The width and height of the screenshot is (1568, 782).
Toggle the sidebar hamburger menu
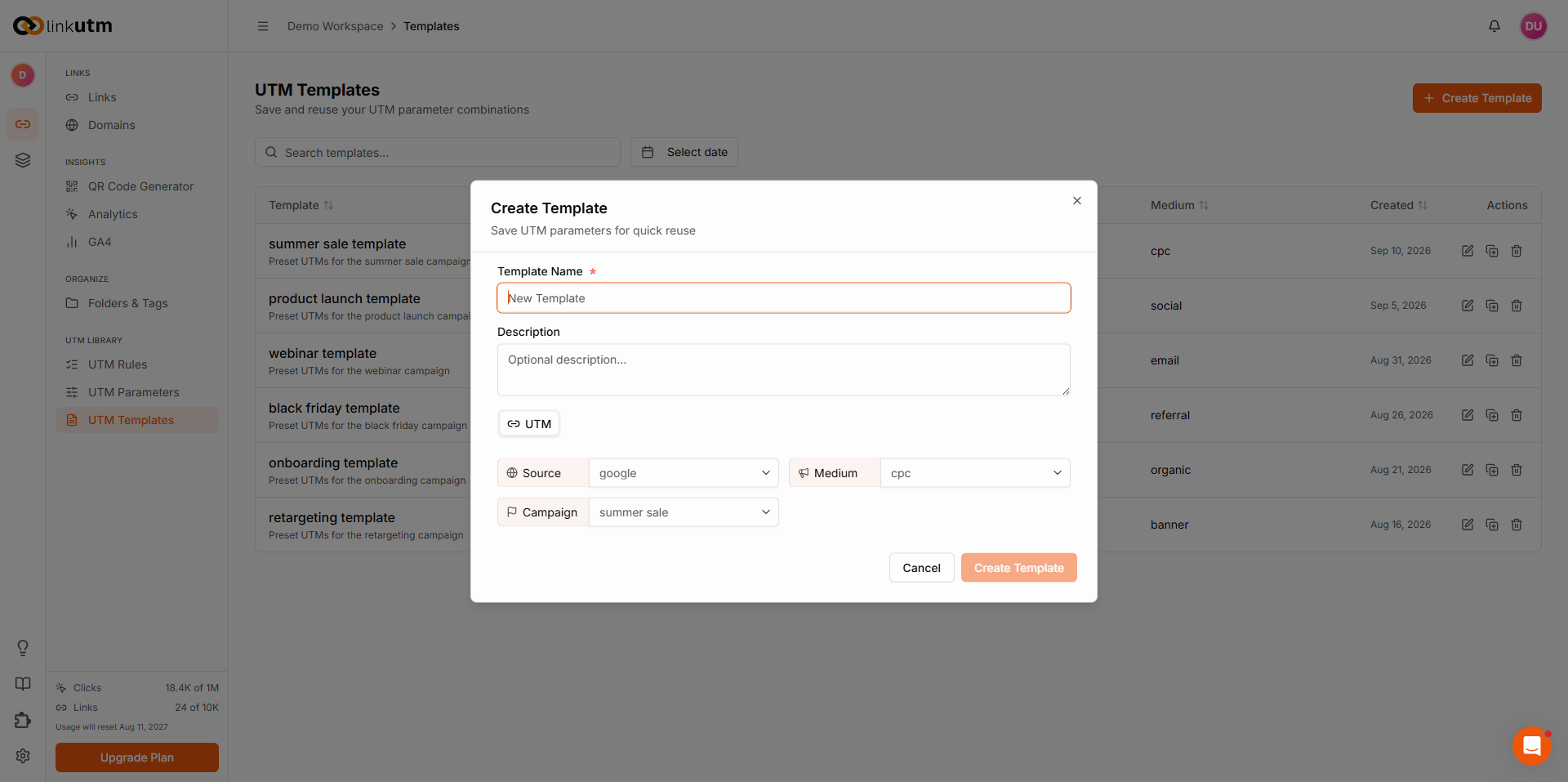(263, 26)
